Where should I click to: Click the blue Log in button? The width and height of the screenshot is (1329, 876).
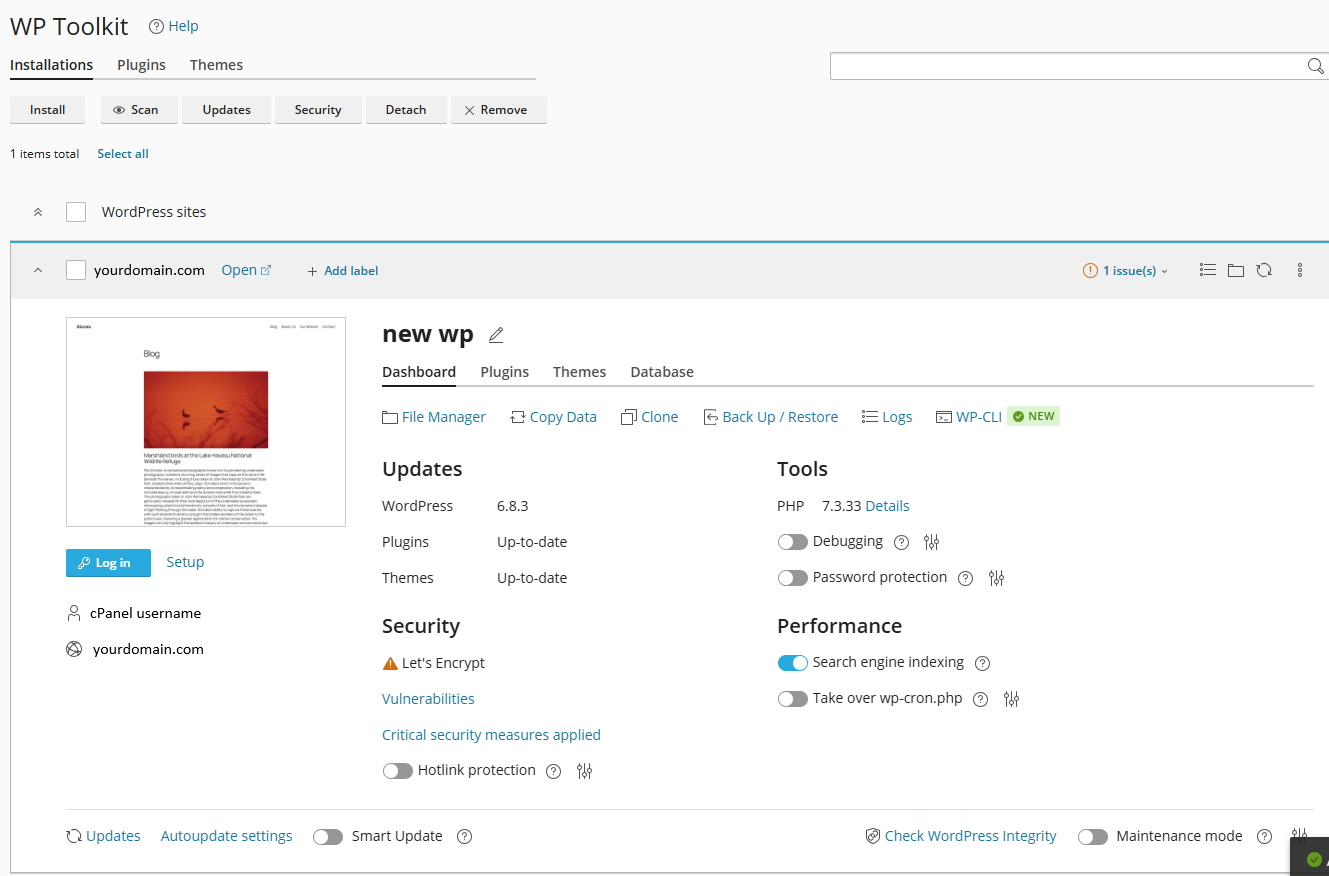(x=108, y=563)
